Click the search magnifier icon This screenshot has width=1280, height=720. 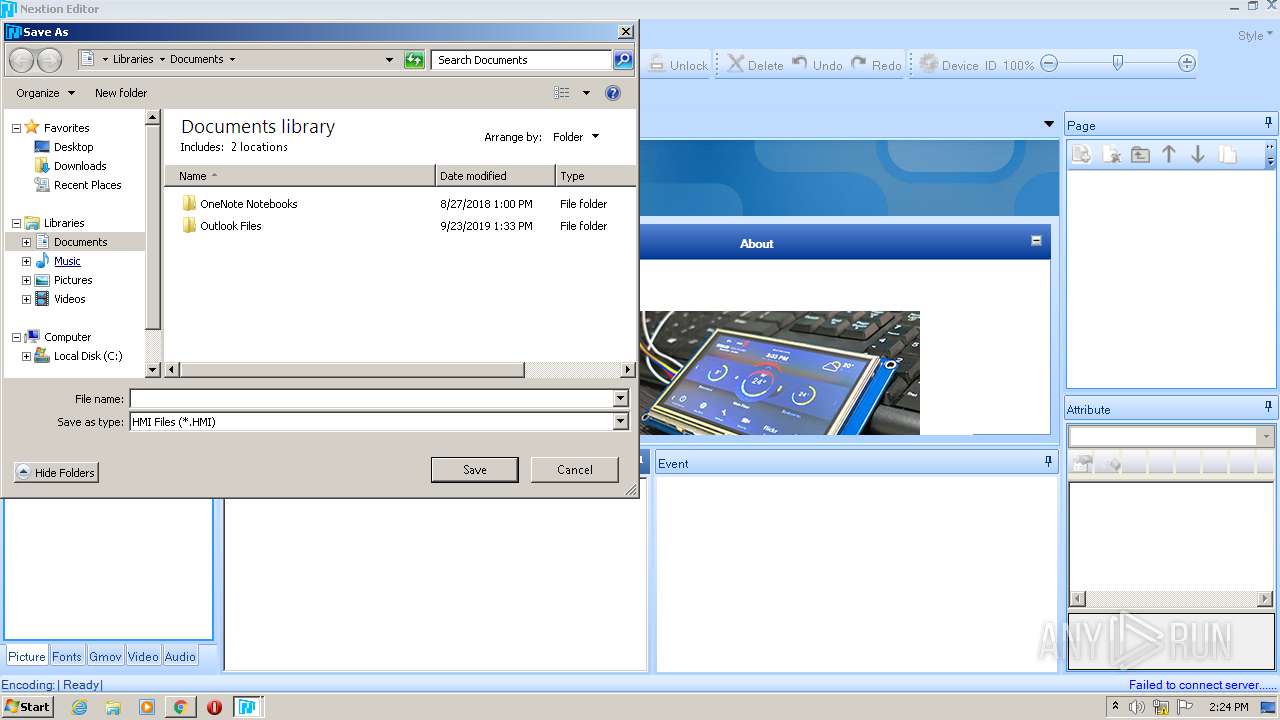coord(623,60)
